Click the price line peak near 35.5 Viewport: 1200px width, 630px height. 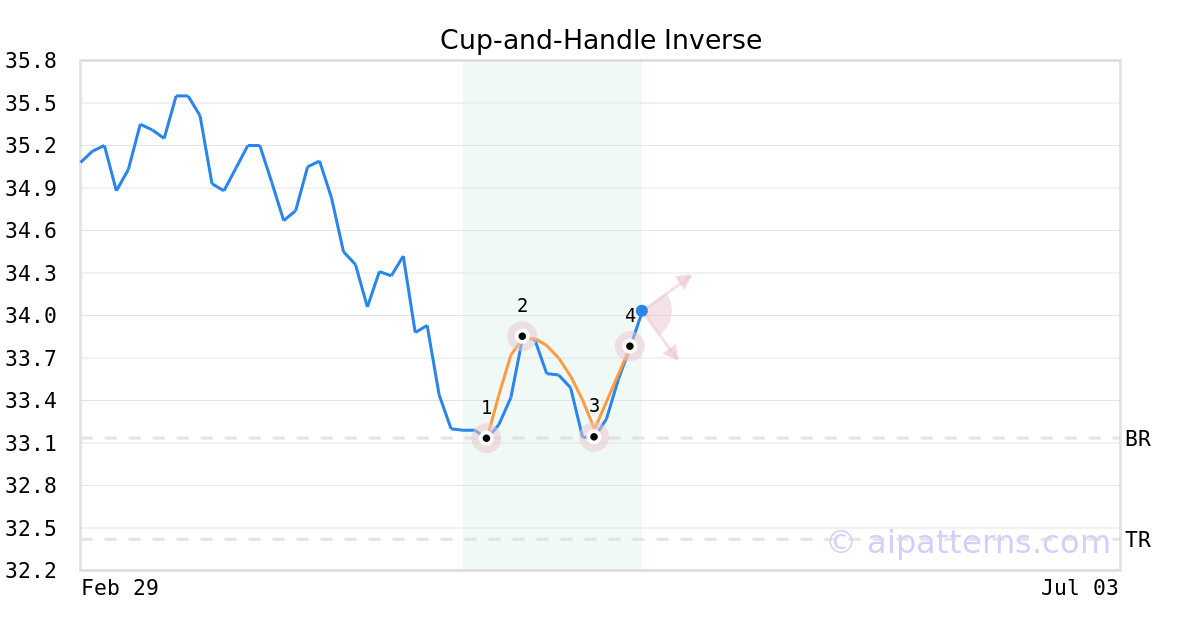point(182,96)
